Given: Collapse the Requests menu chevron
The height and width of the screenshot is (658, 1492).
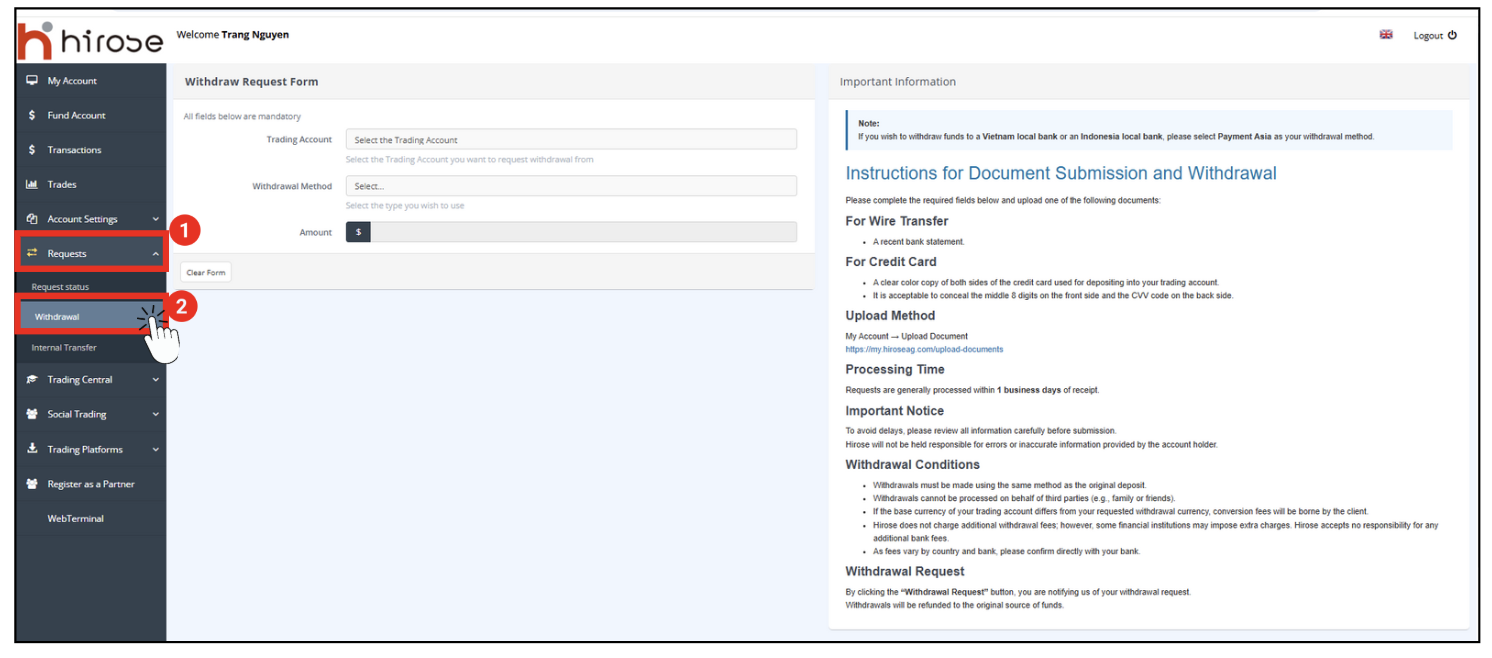Looking at the screenshot, I should click(156, 254).
